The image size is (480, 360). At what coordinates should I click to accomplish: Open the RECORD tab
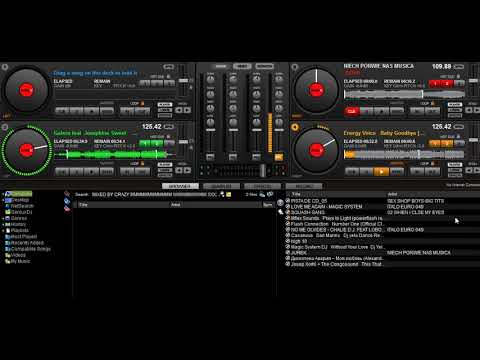tap(304, 186)
